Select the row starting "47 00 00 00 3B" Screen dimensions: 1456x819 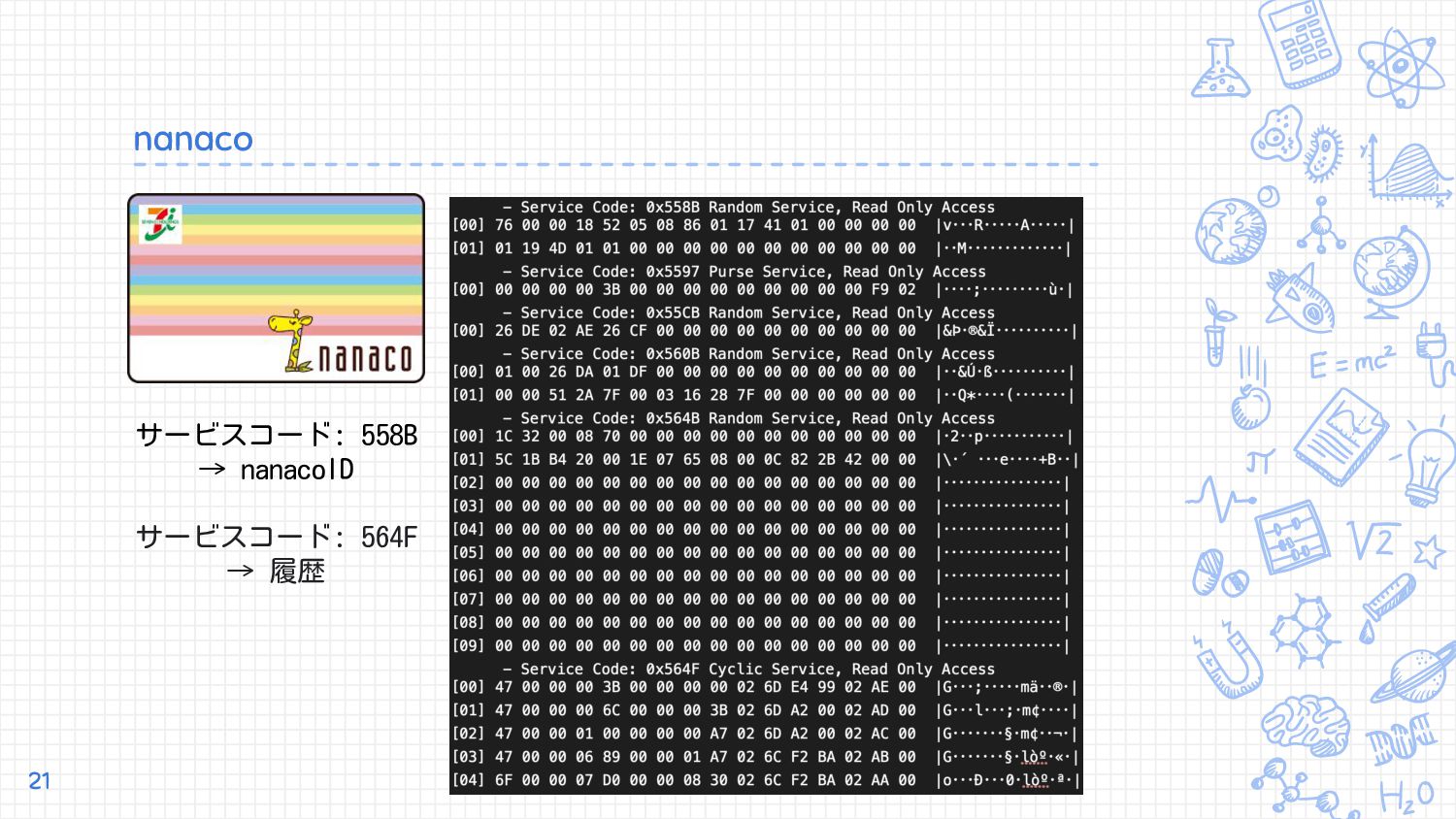[764, 687]
